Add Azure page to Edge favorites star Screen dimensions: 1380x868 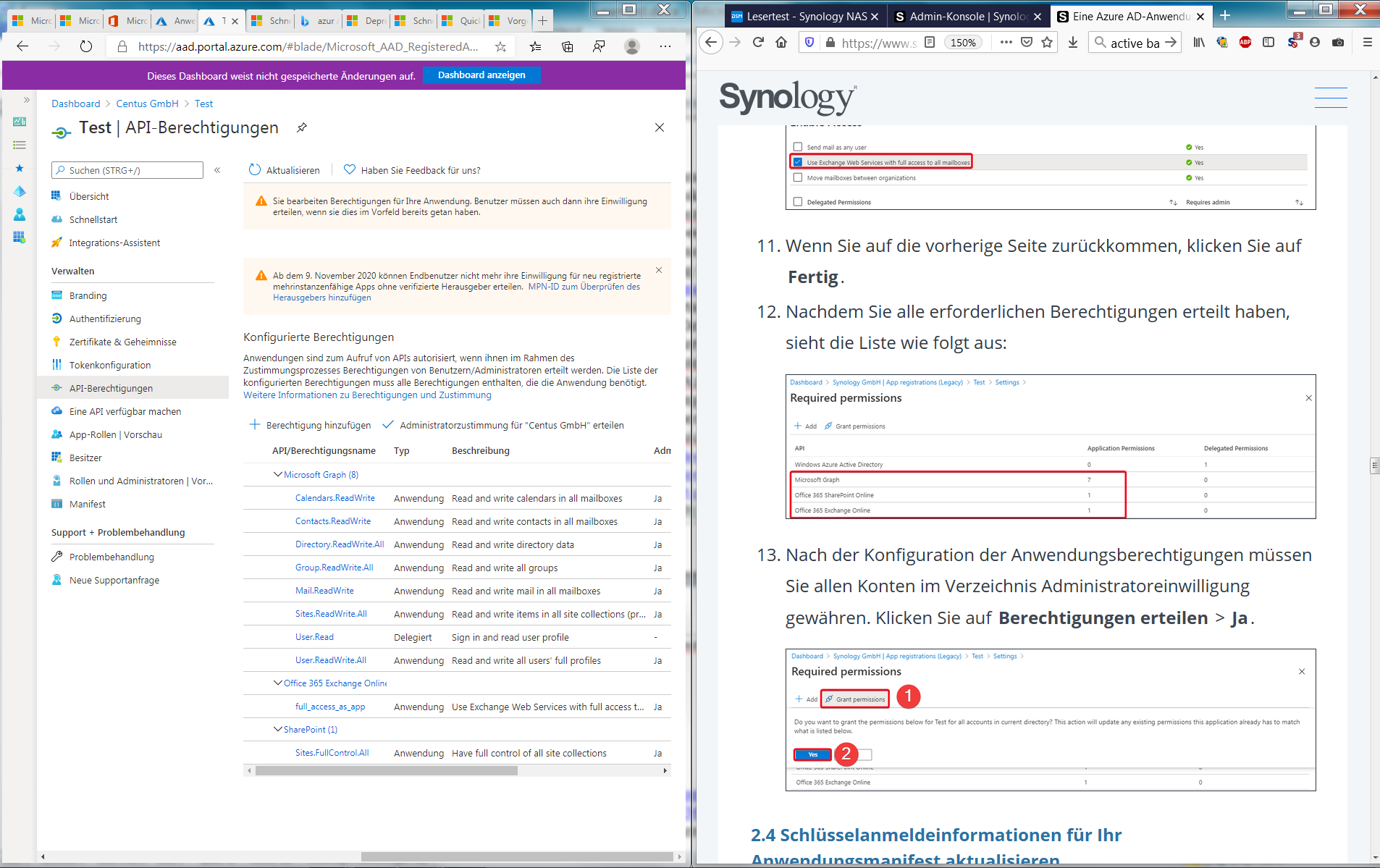(500, 46)
